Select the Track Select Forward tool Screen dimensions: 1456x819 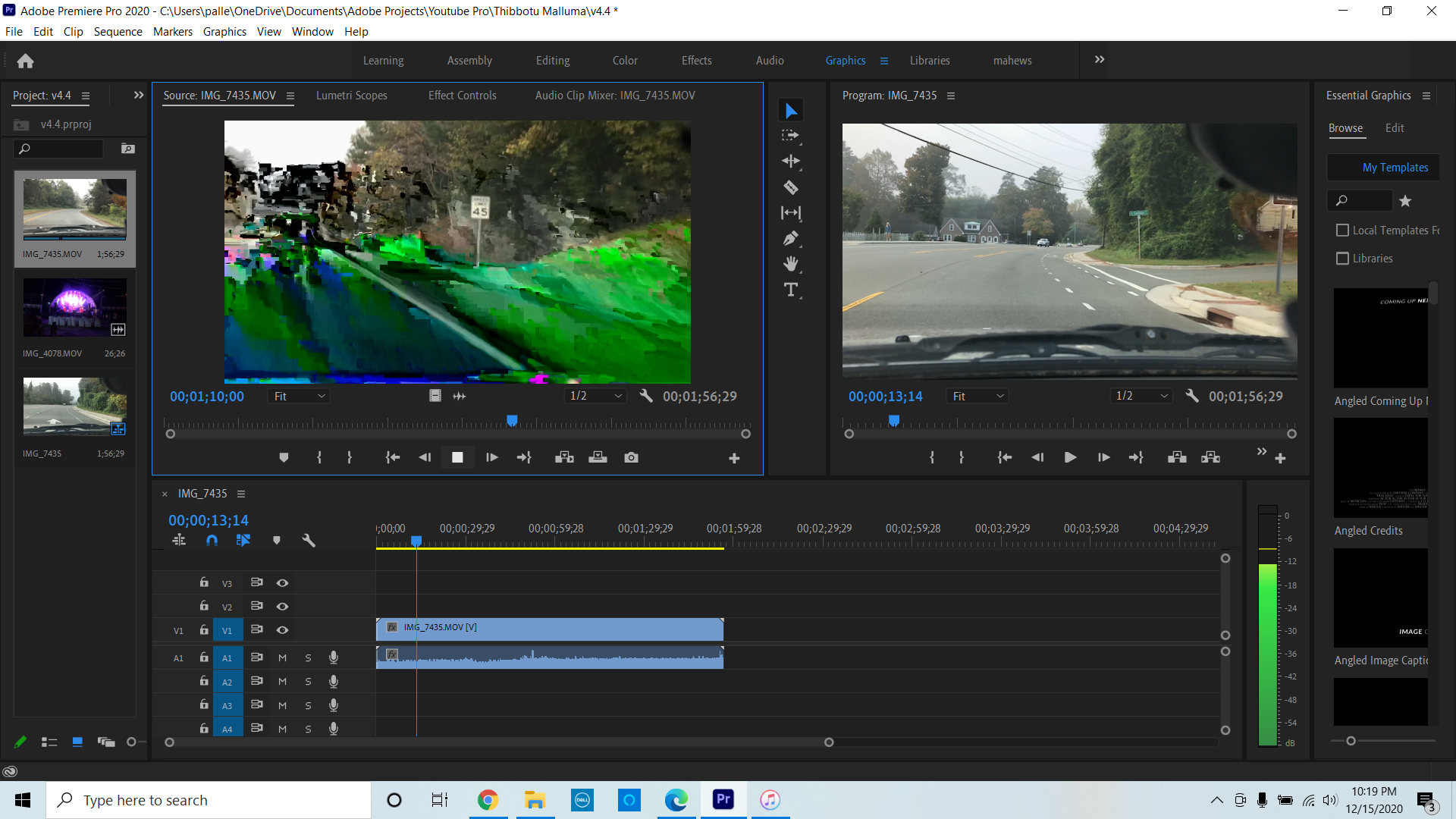[791, 135]
